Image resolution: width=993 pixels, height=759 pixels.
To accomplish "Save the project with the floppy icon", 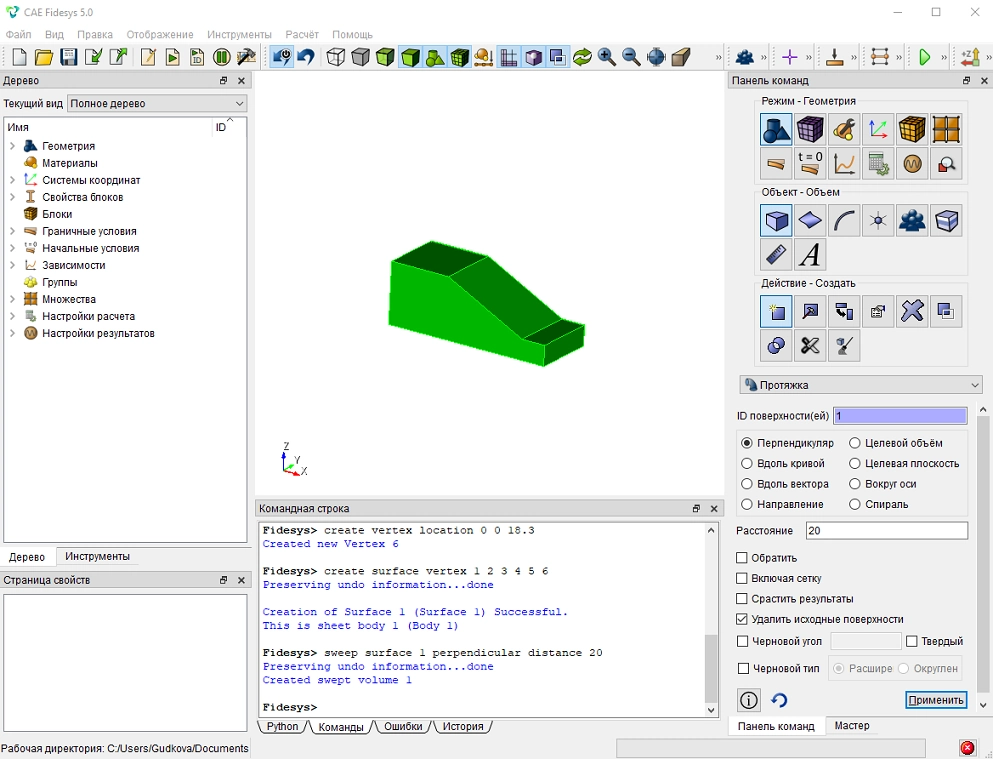I will click(x=68, y=57).
